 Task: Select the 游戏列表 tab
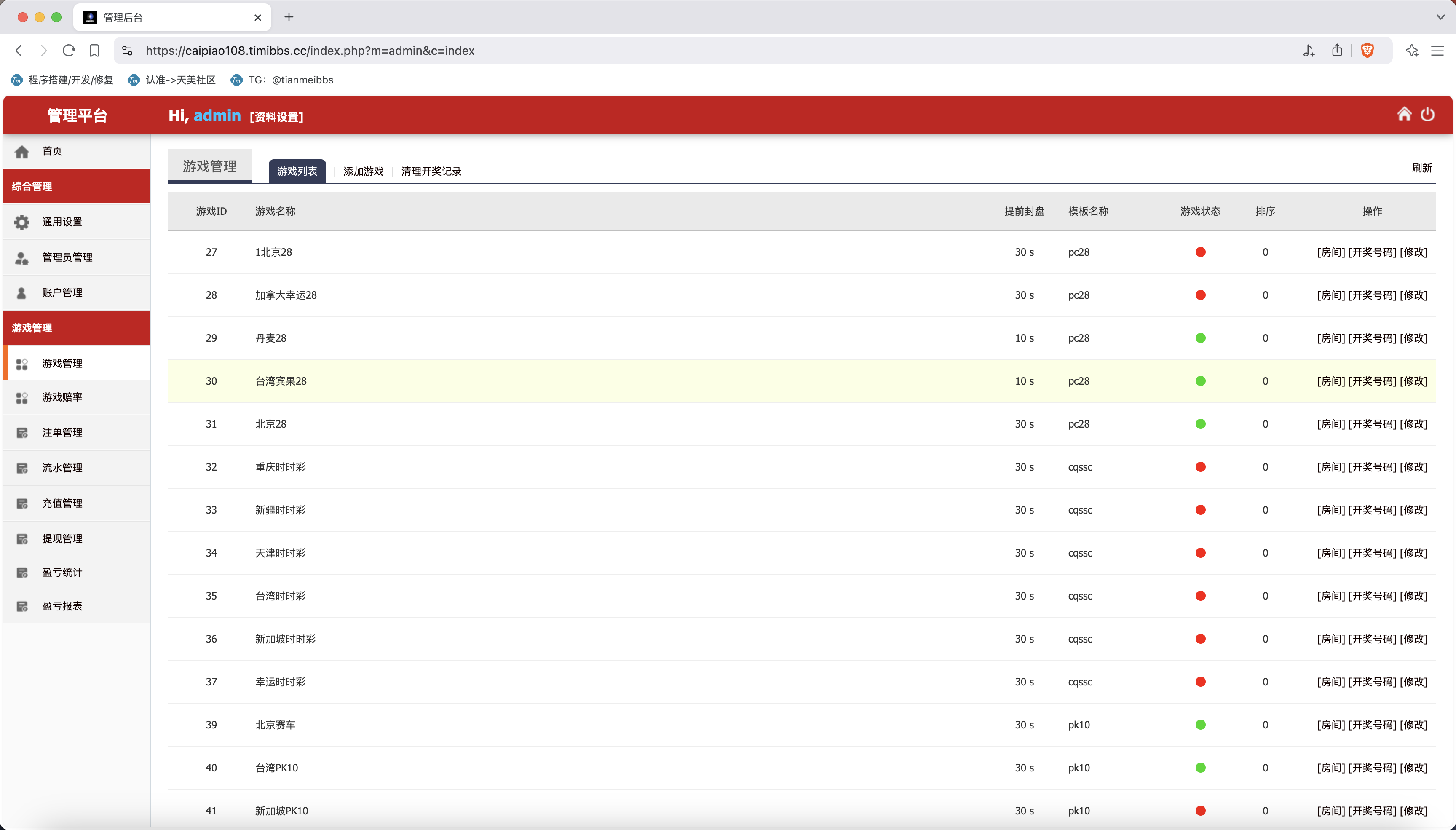pyautogui.click(x=297, y=171)
